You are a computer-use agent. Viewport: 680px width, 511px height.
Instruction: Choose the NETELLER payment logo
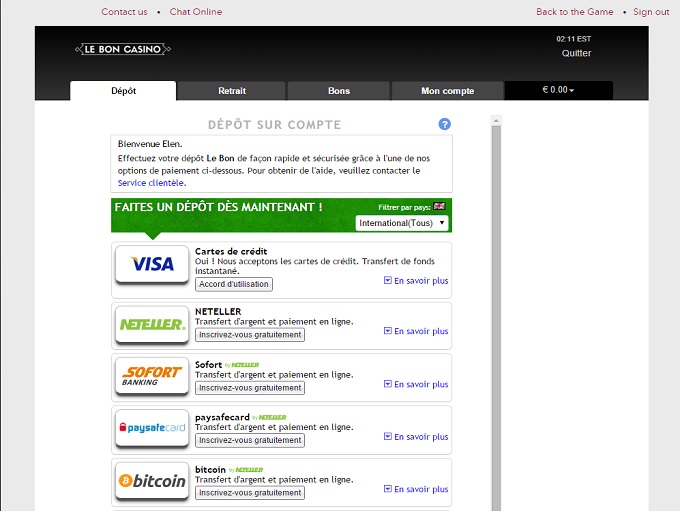click(x=151, y=324)
